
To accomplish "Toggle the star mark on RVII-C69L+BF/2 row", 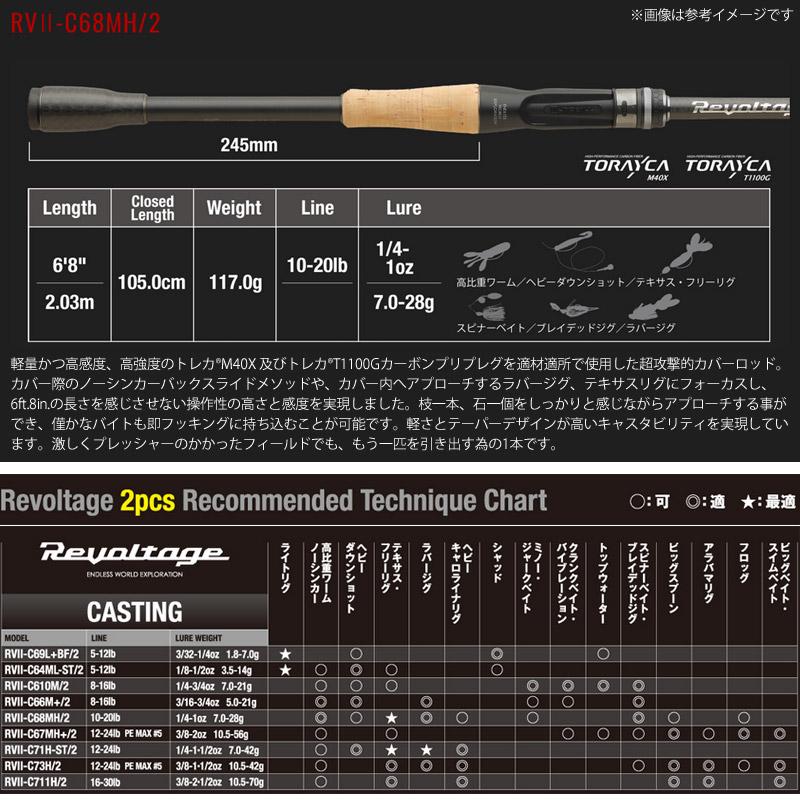I will coord(284,654).
